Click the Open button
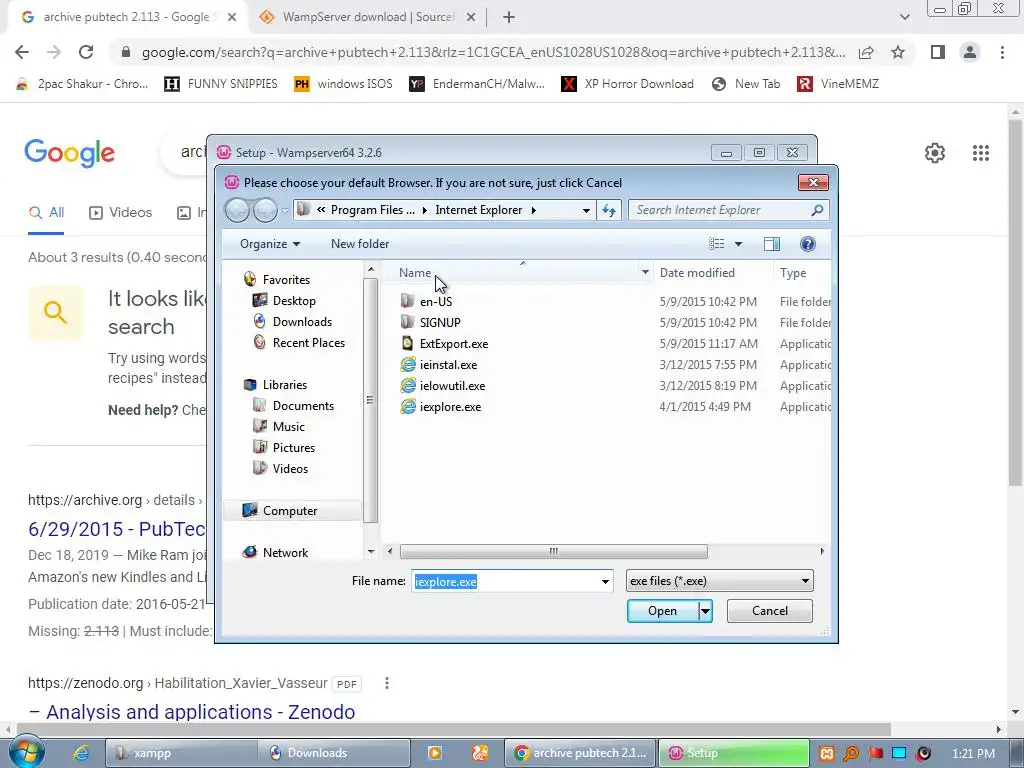The image size is (1024, 768). pos(662,611)
